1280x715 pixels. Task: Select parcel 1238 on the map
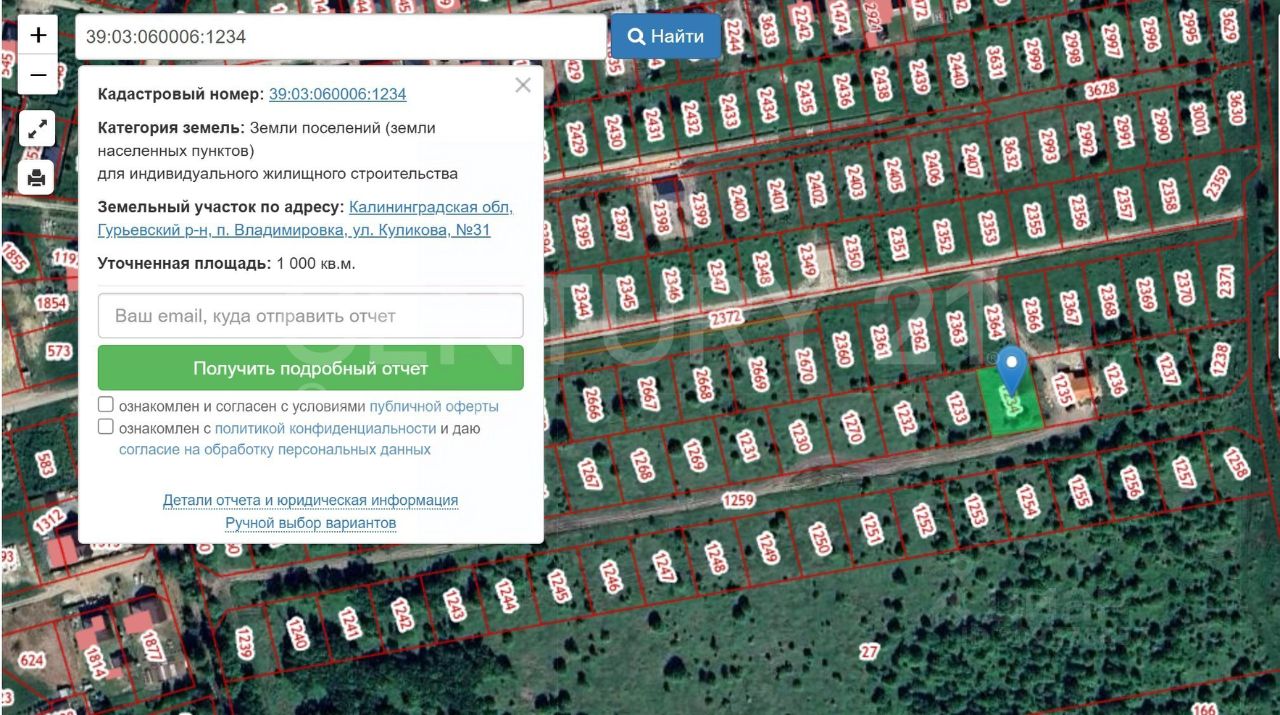(x=1220, y=357)
